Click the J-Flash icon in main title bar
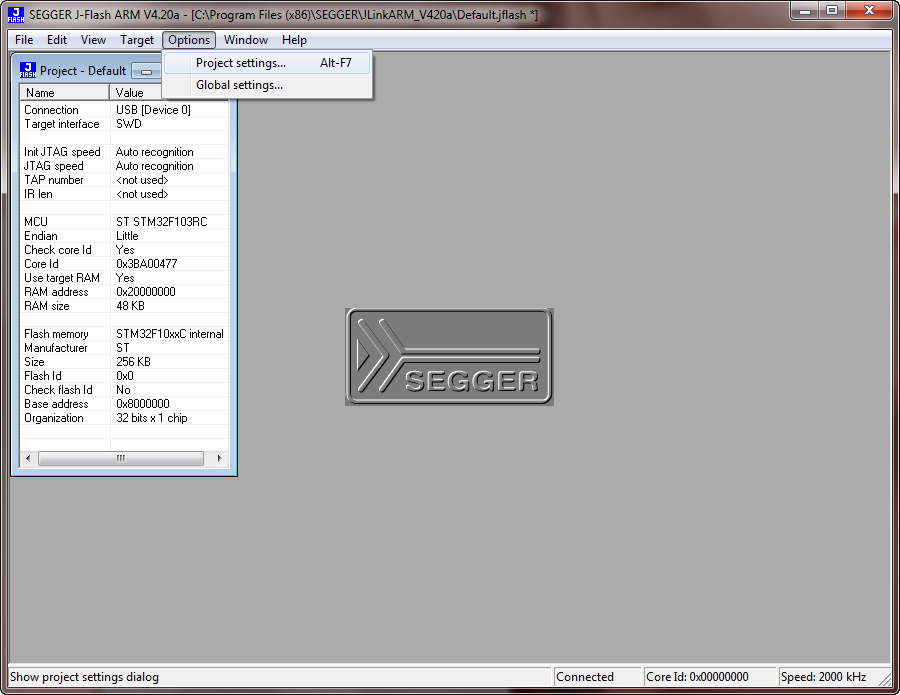This screenshot has width=900, height=695. [x=15, y=14]
